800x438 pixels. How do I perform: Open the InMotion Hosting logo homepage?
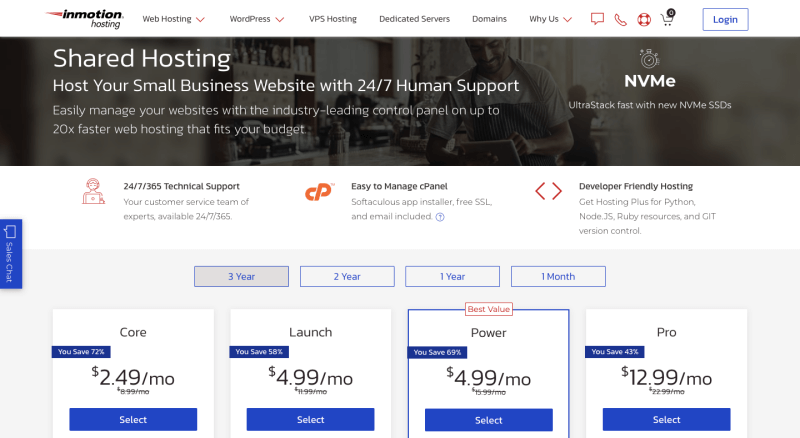pos(85,19)
